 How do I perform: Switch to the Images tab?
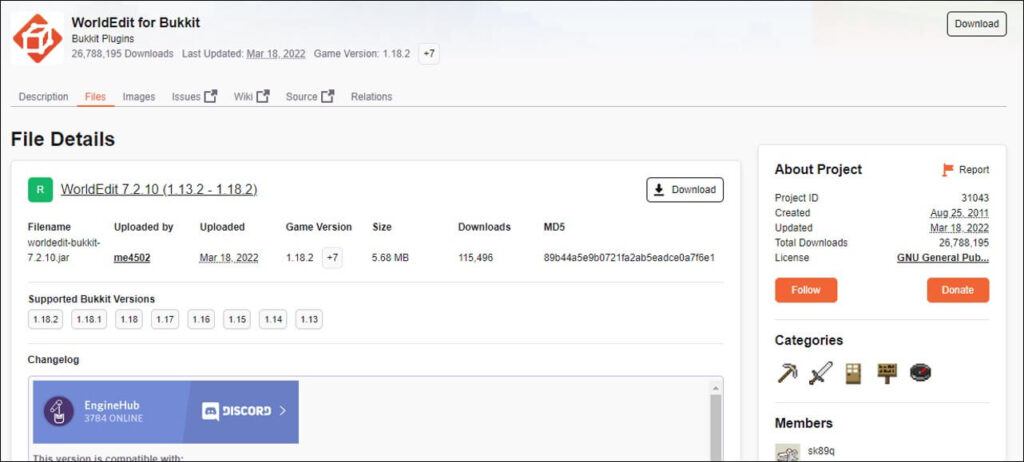(139, 97)
